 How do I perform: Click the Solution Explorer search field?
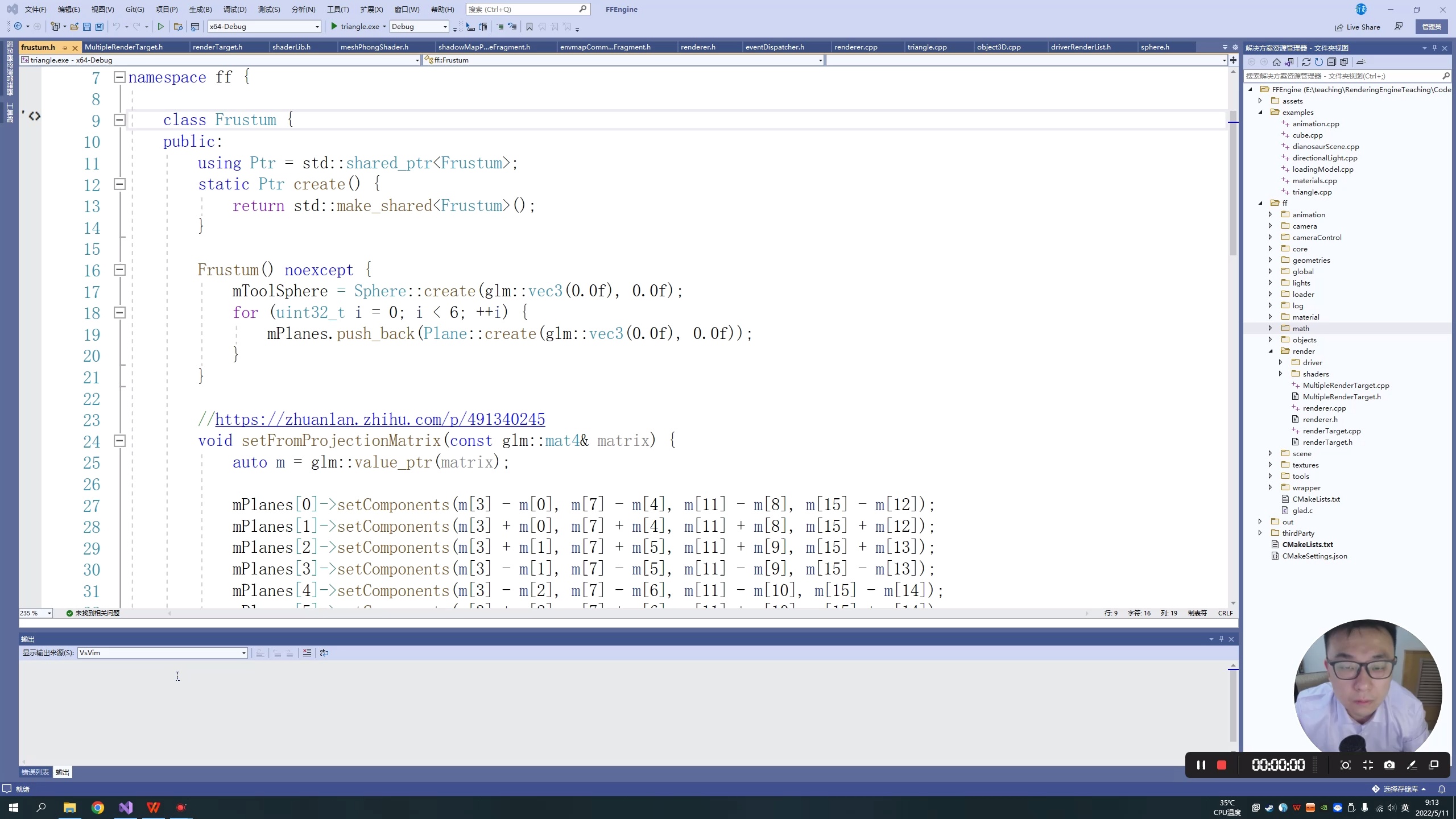[1342, 76]
